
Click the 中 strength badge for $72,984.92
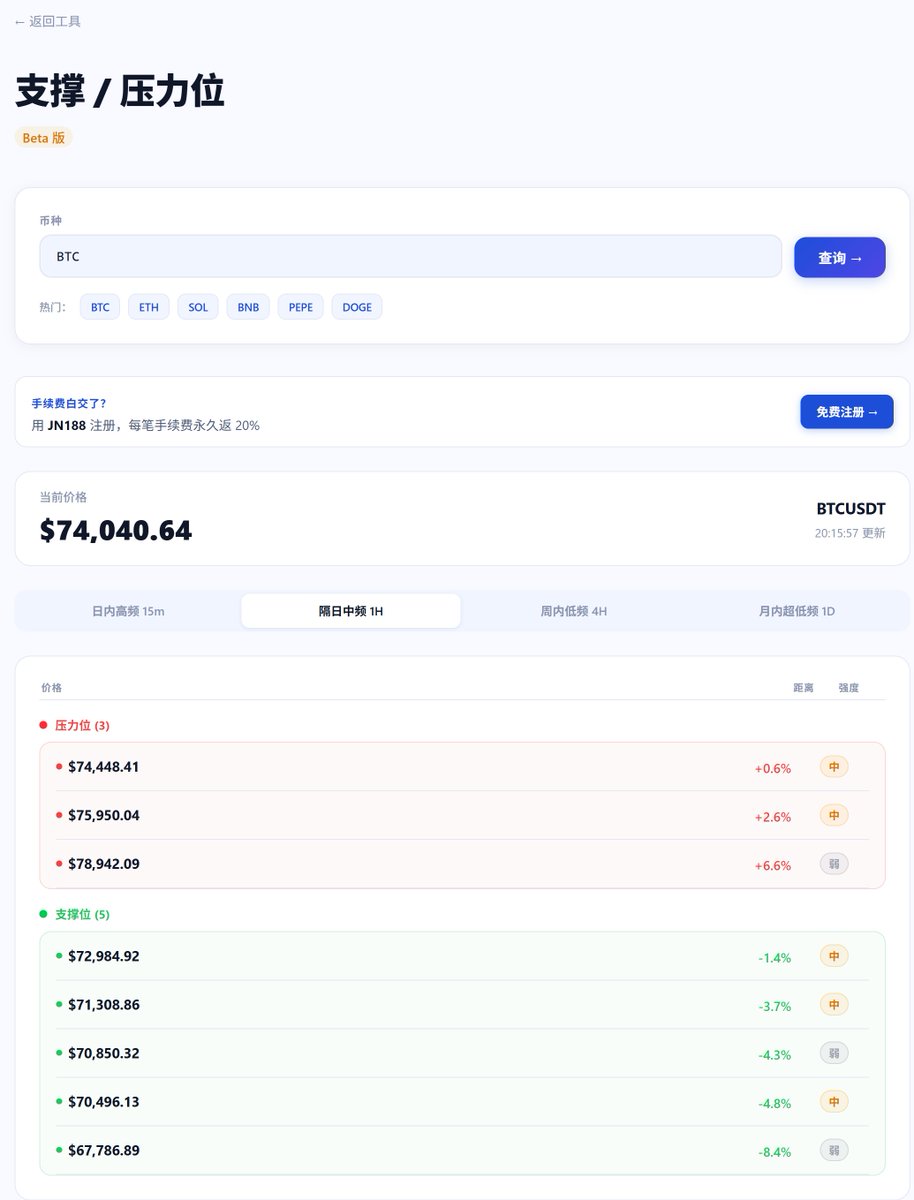[x=834, y=956]
